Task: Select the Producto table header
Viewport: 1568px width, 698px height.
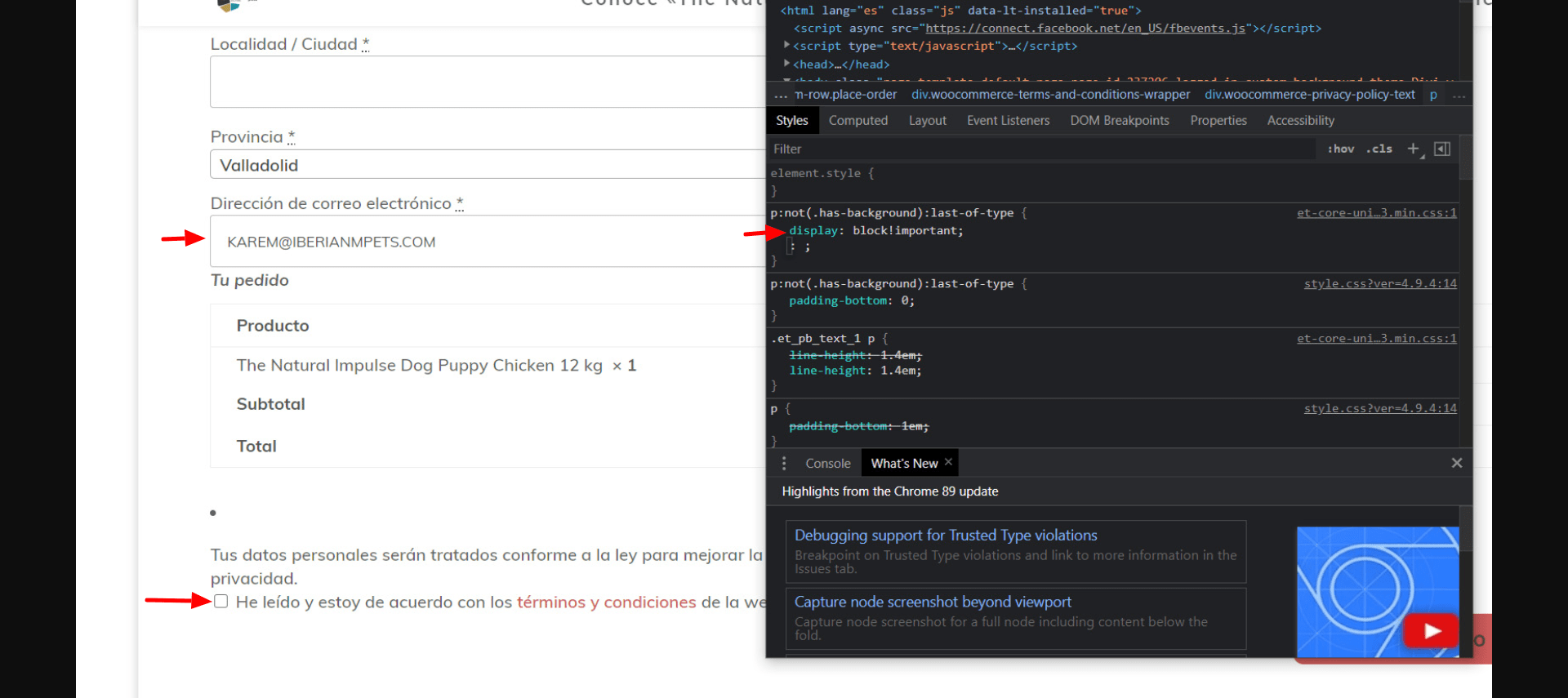Action: 273,326
